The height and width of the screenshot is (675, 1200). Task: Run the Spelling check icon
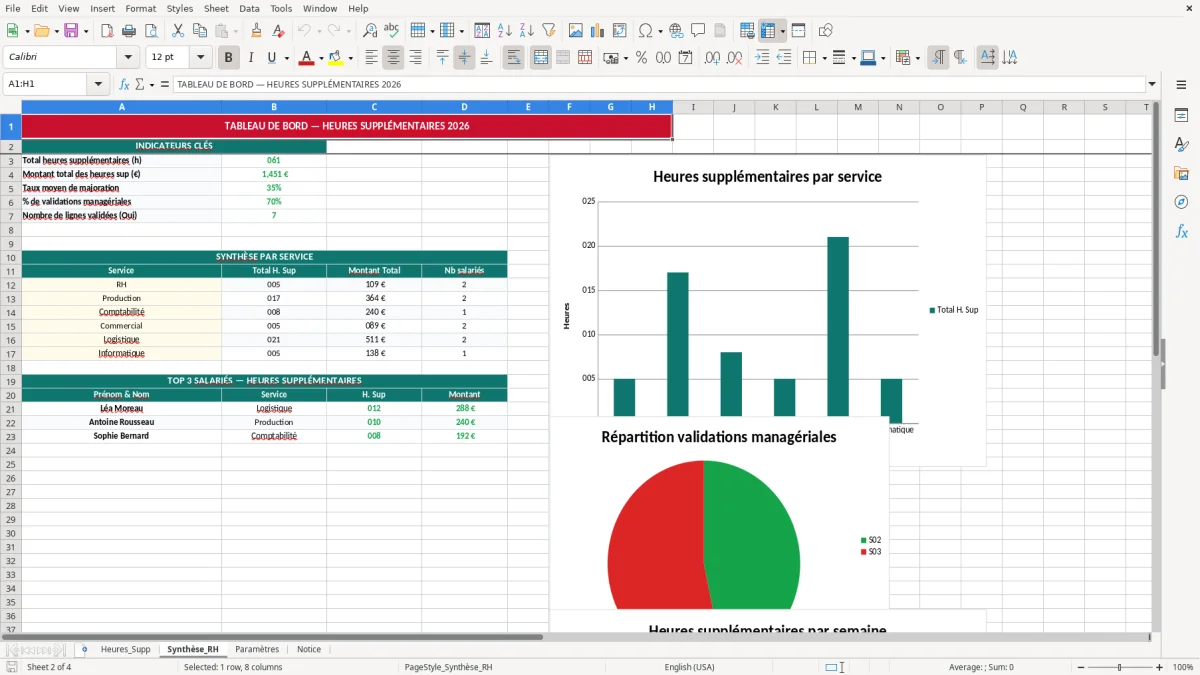click(x=392, y=31)
